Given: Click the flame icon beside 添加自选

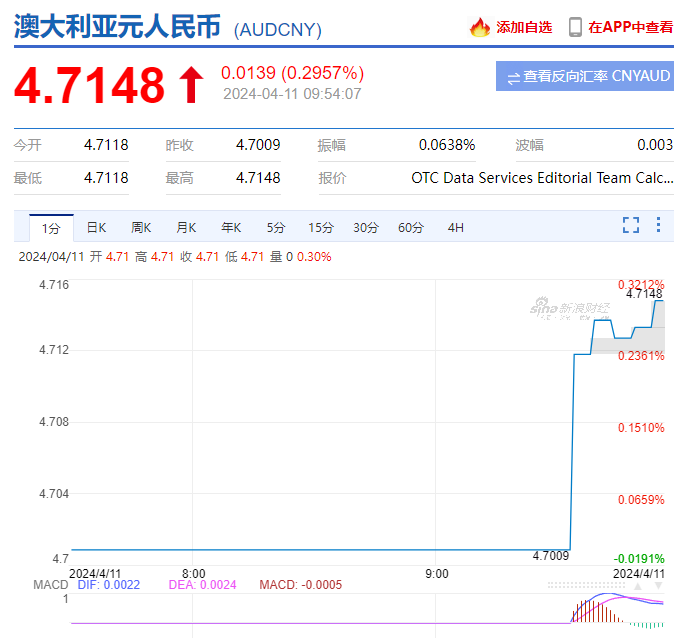Looking at the screenshot, I should coord(480,27).
